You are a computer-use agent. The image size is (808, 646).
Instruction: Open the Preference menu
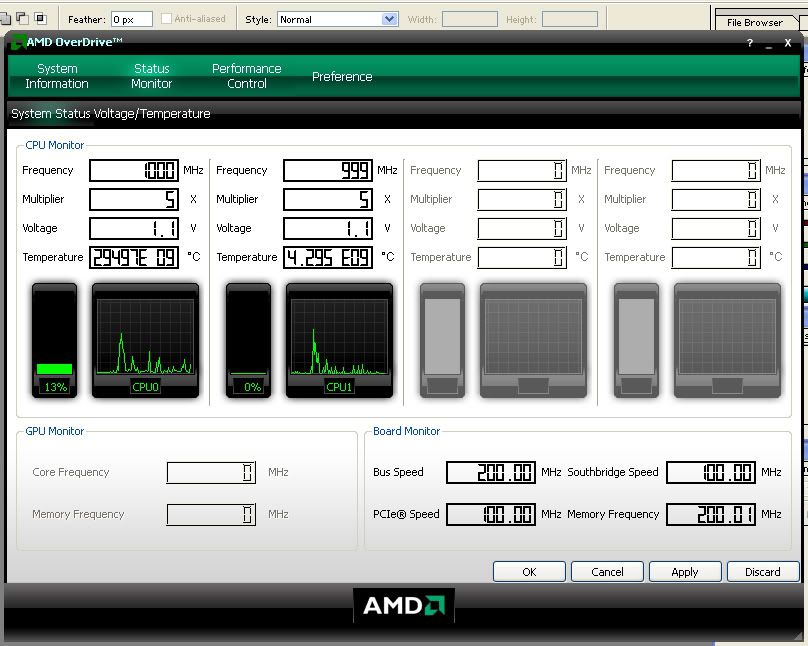pos(342,77)
